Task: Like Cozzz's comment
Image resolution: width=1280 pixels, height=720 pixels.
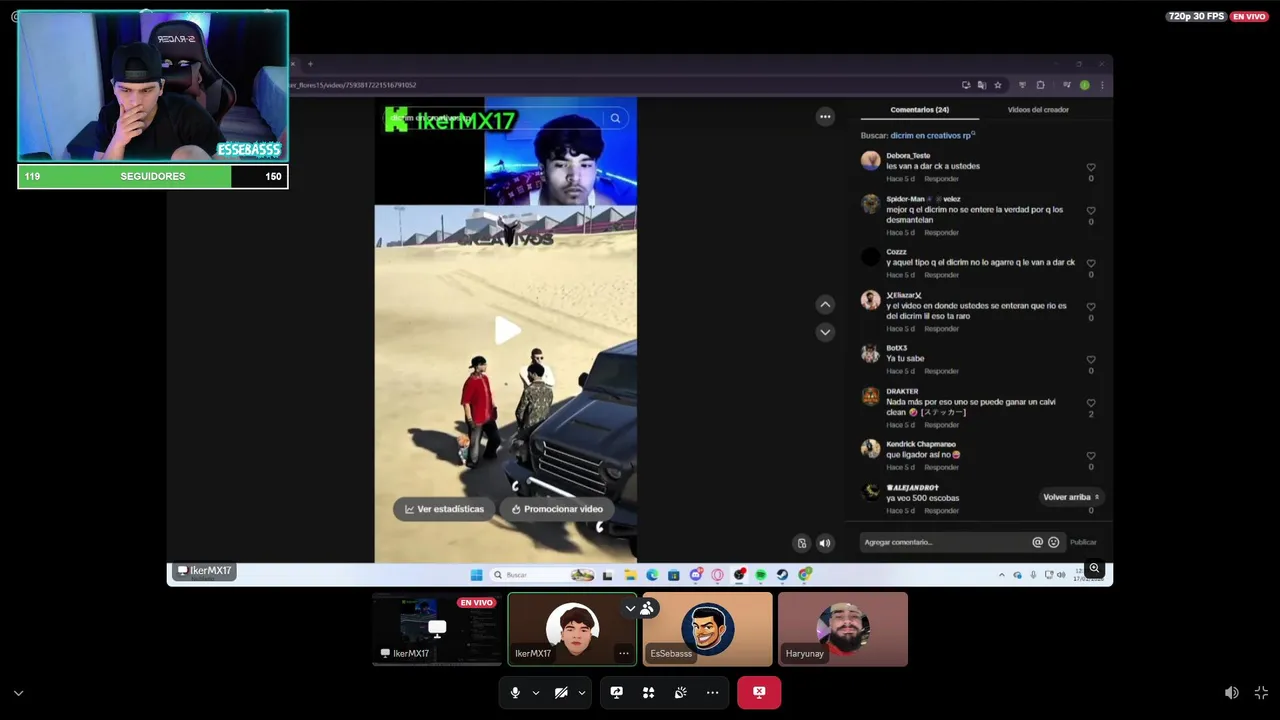Action: 1091,263
